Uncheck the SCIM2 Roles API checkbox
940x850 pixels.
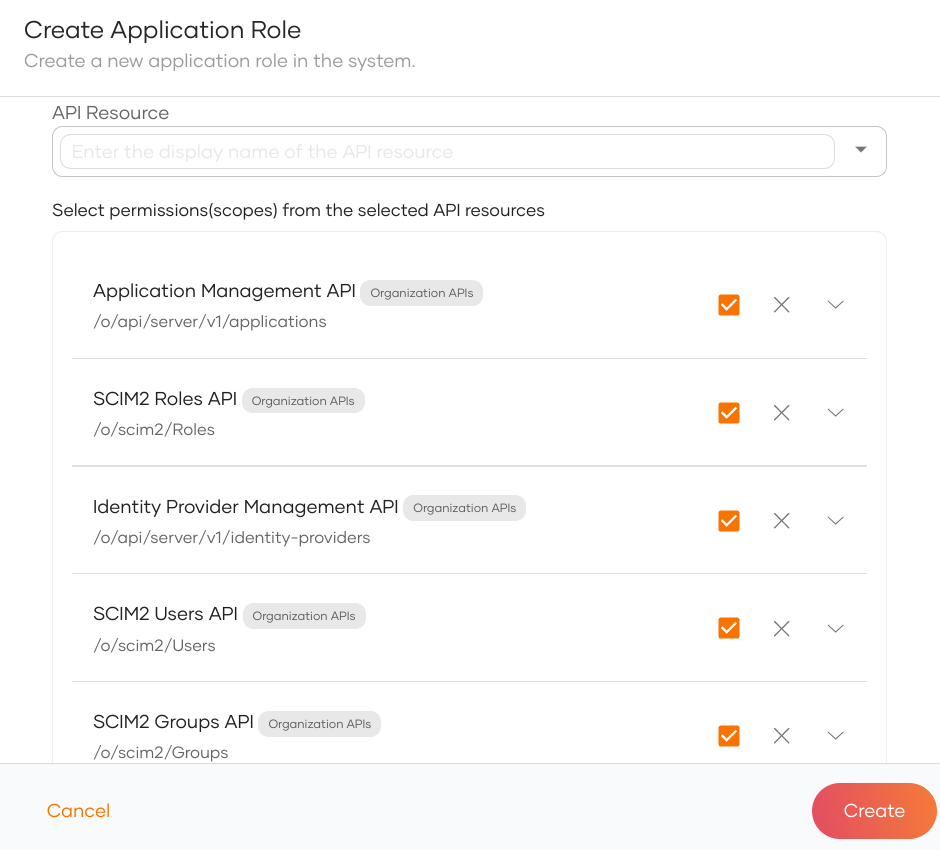coord(728,413)
